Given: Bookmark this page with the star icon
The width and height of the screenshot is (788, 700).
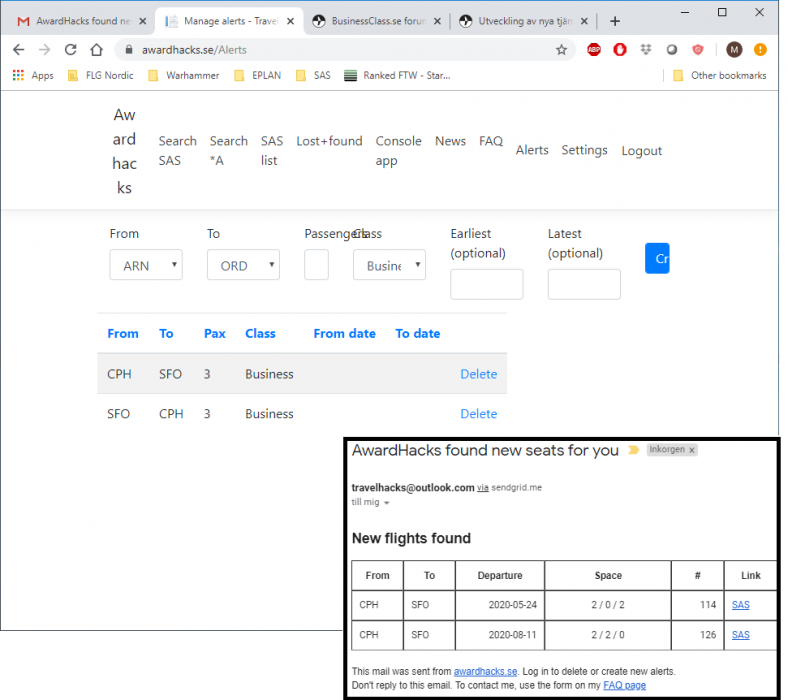Looking at the screenshot, I should click(561, 49).
